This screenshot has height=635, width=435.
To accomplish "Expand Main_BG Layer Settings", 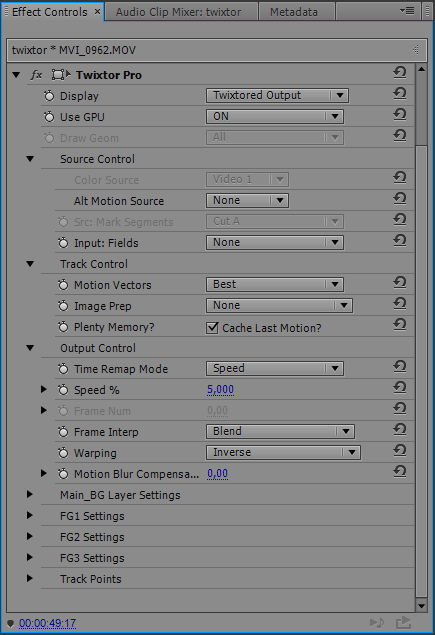I will tap(30, 494).
